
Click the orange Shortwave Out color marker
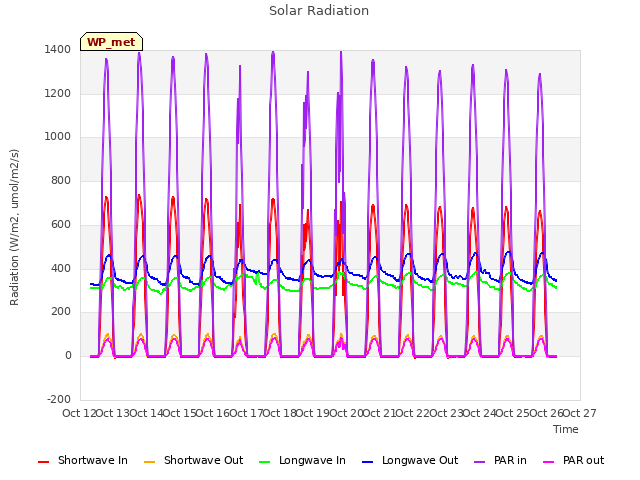click(x=149, y=462)
